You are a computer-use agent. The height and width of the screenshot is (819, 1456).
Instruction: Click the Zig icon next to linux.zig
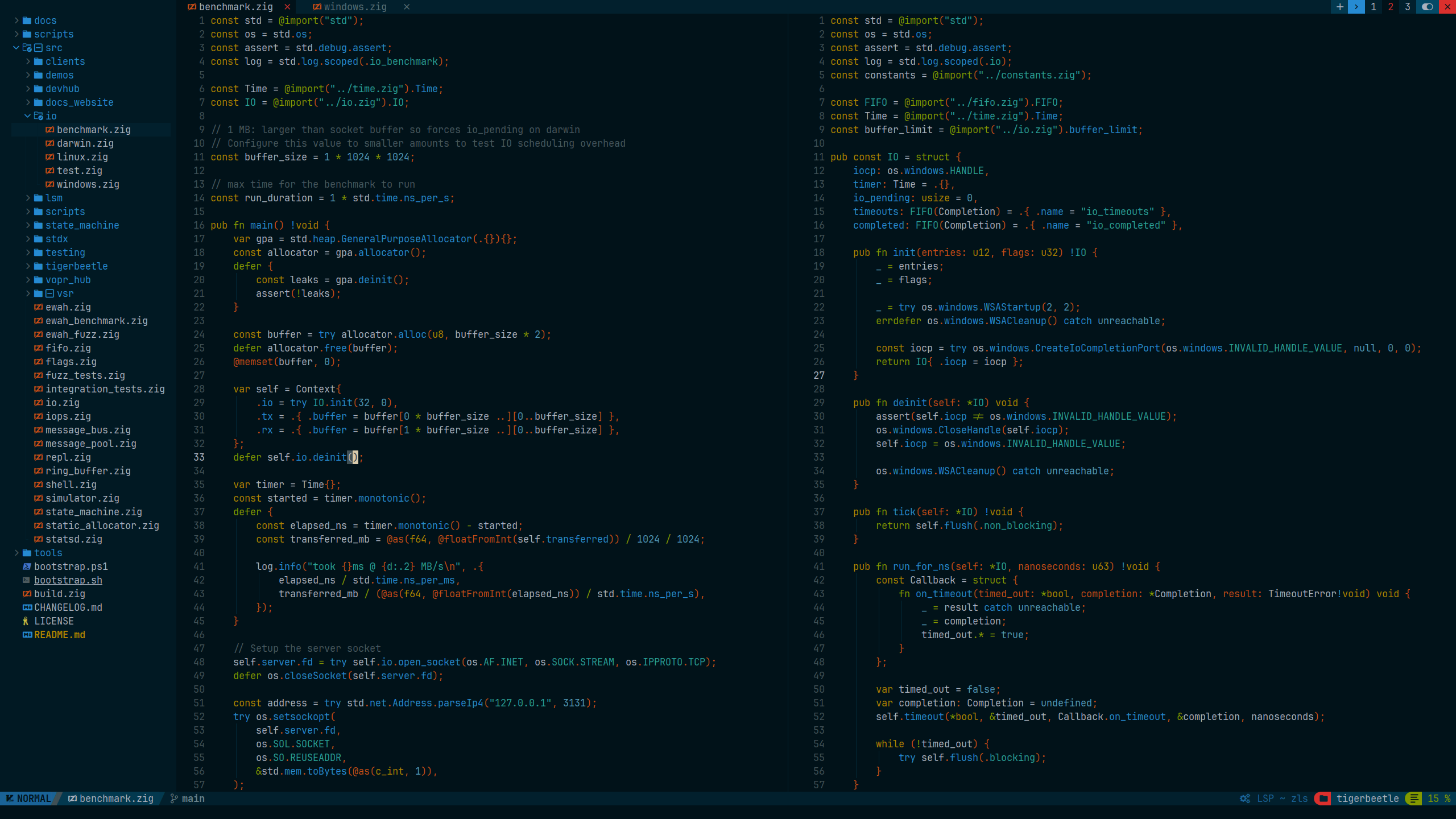49,157
